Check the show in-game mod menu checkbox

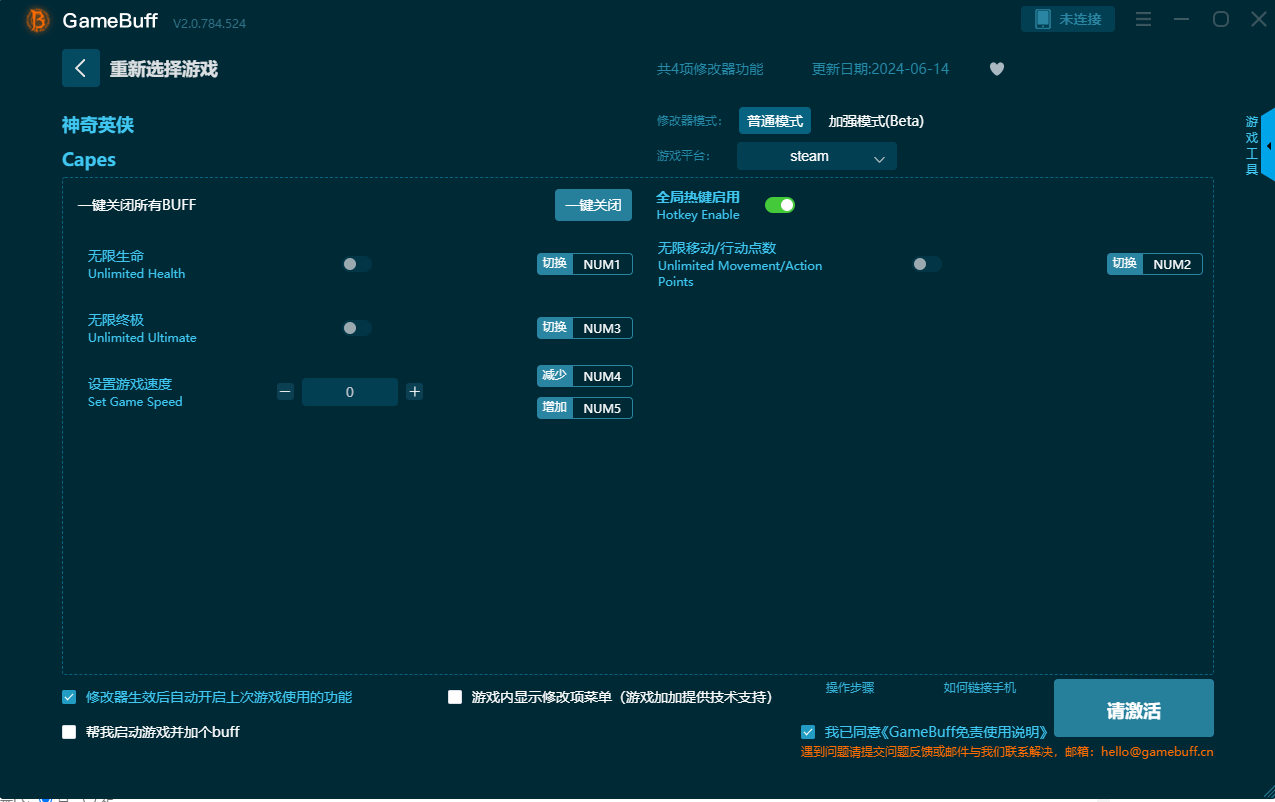(x=455, y=697)
